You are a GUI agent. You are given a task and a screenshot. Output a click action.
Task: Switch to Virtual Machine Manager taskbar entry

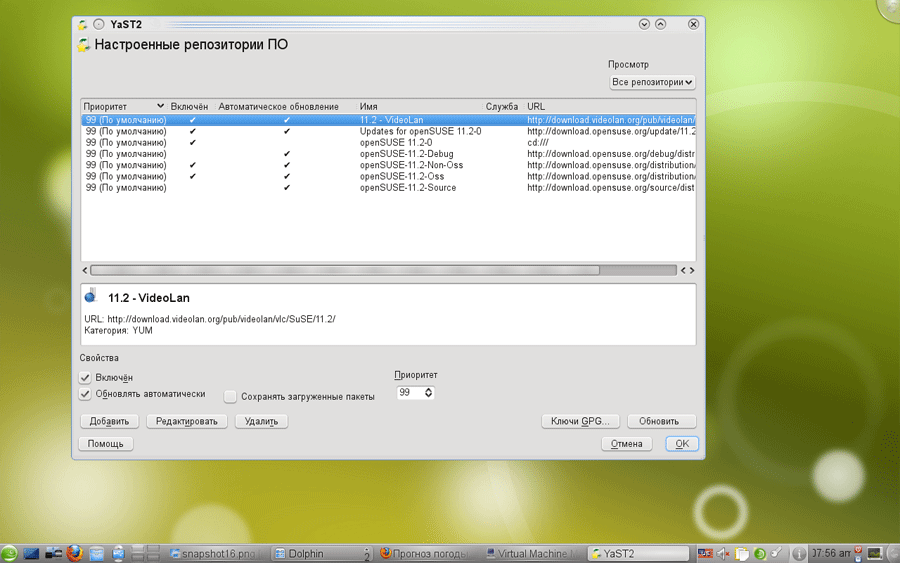coord(532,553)
